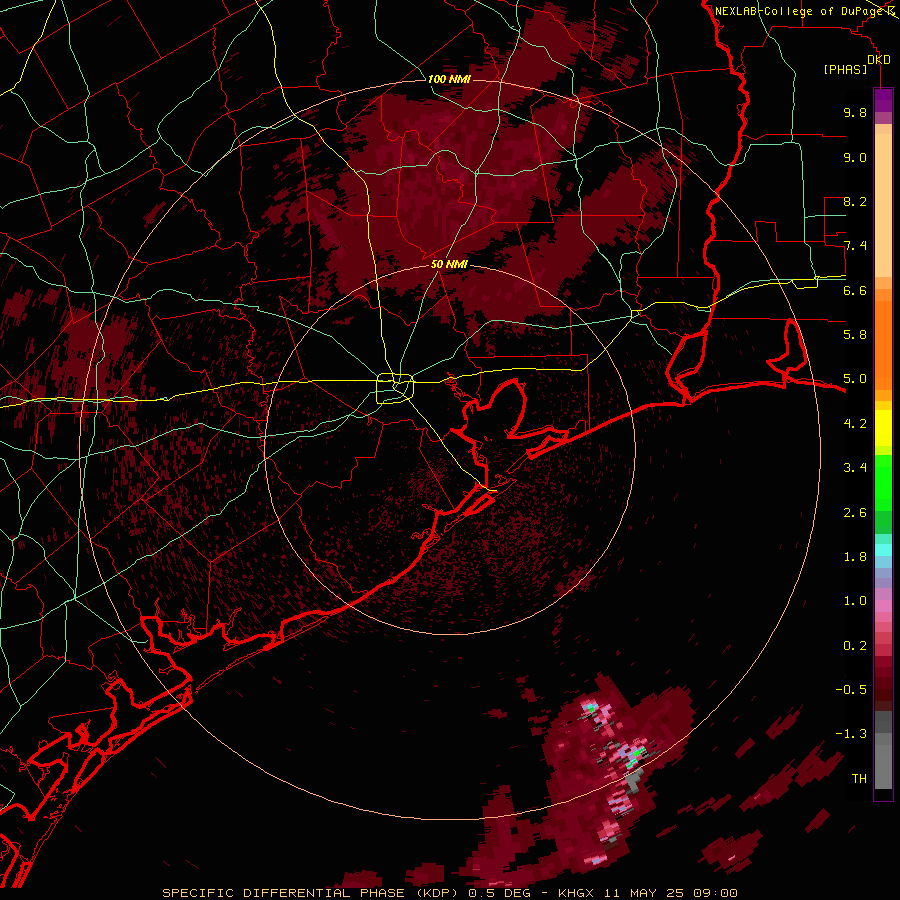Pick the purple top segment of the color bar
Viewport: 900px width, 900px height.
[883, 100]
